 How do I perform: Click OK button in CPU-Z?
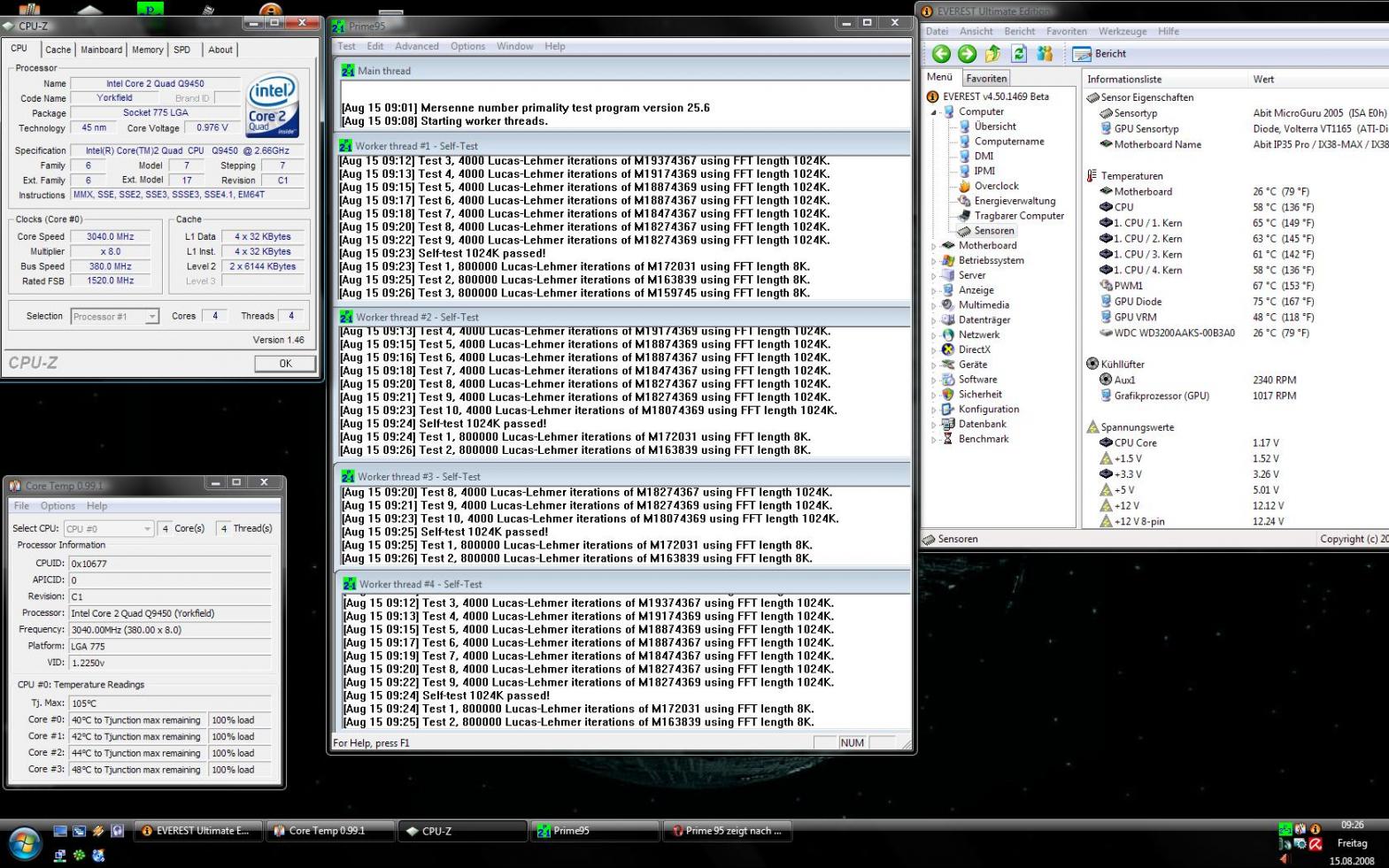[285, 364]
